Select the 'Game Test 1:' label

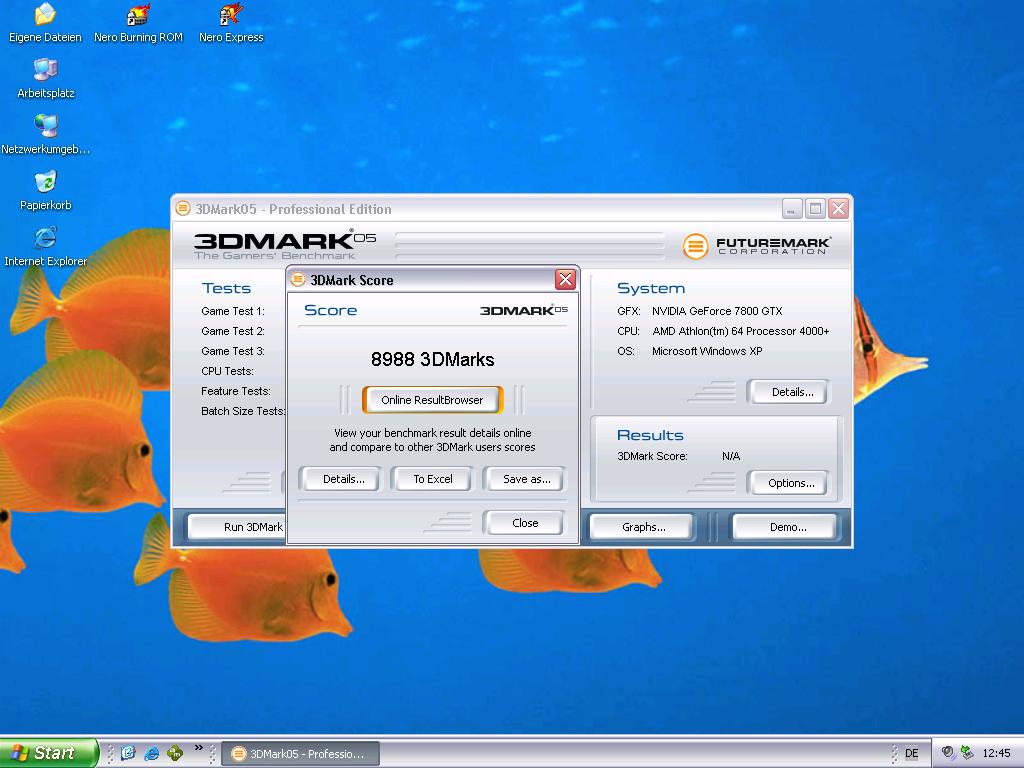(232, 311)
